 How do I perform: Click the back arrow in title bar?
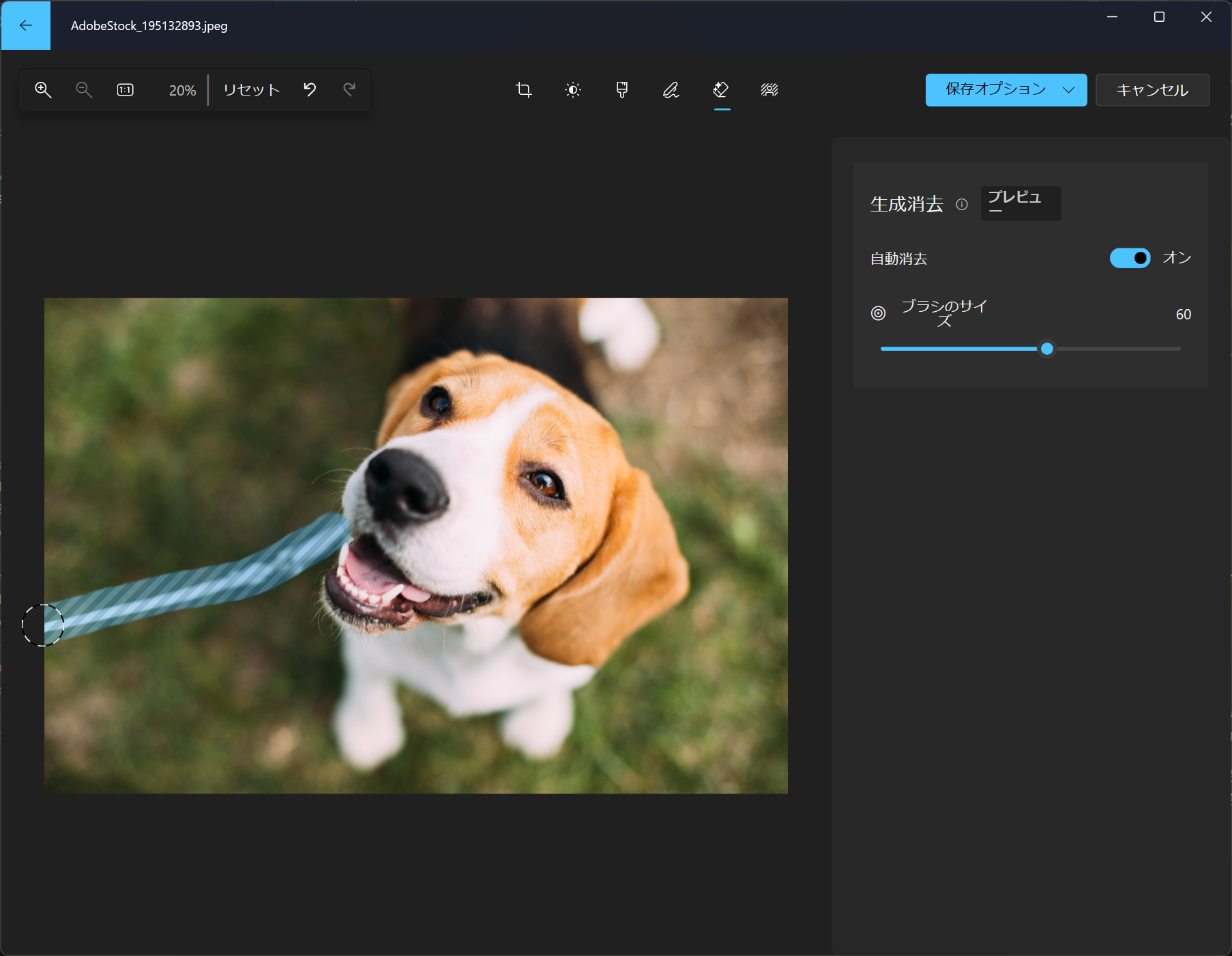[26, 25]
